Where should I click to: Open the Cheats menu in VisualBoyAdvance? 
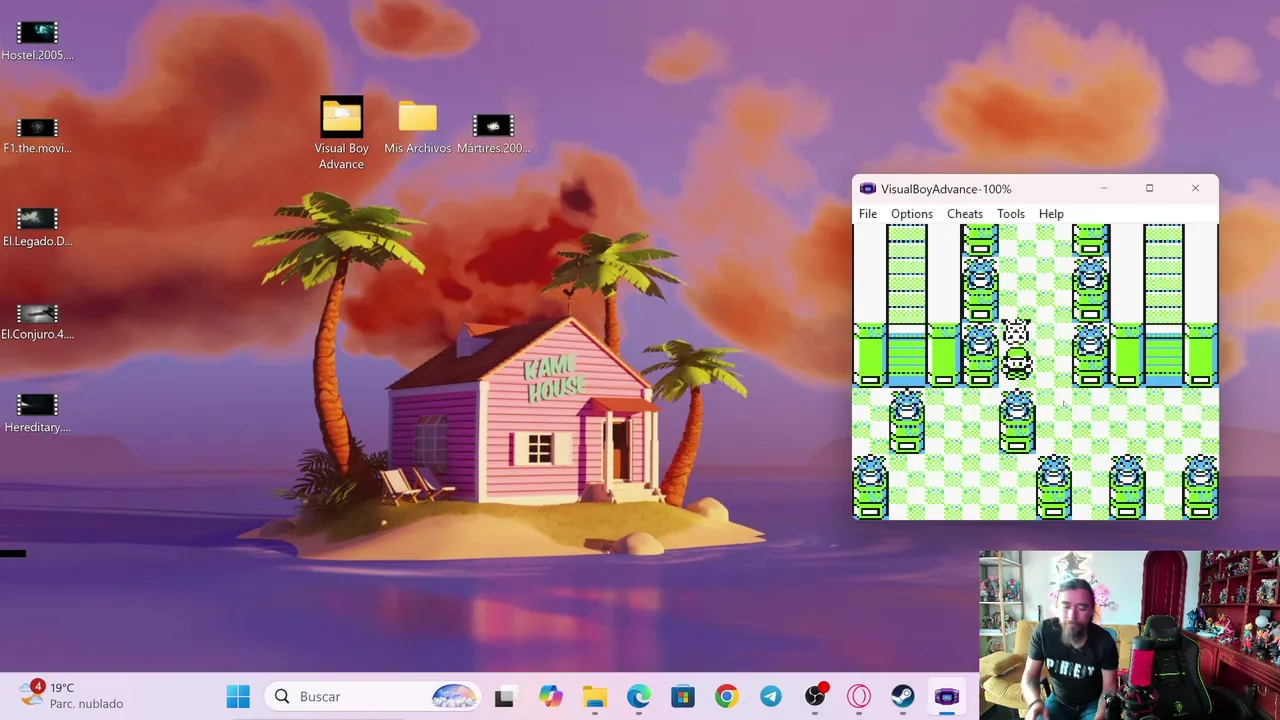click(965, 214)
